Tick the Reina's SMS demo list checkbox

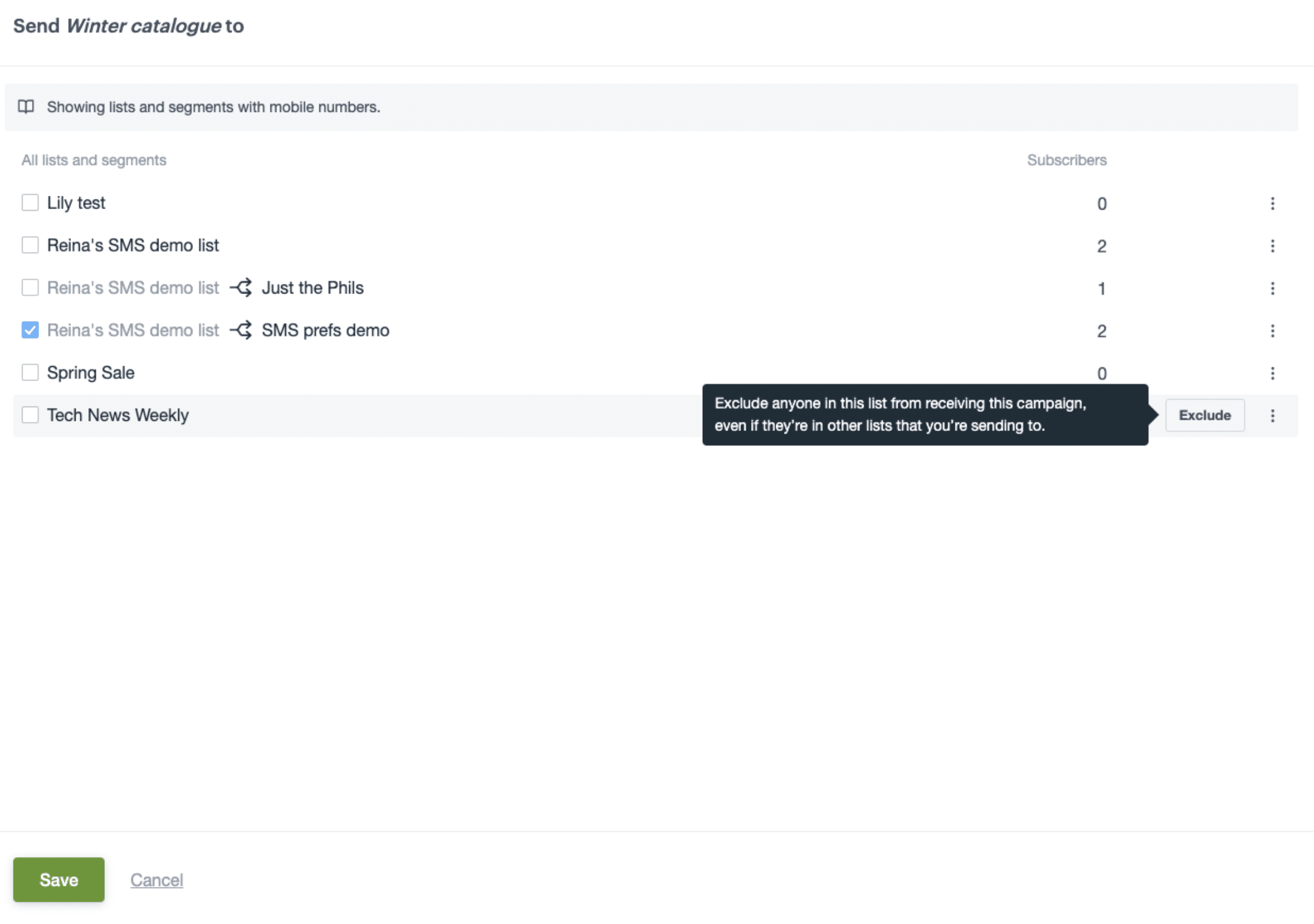(x=30, y=245)
